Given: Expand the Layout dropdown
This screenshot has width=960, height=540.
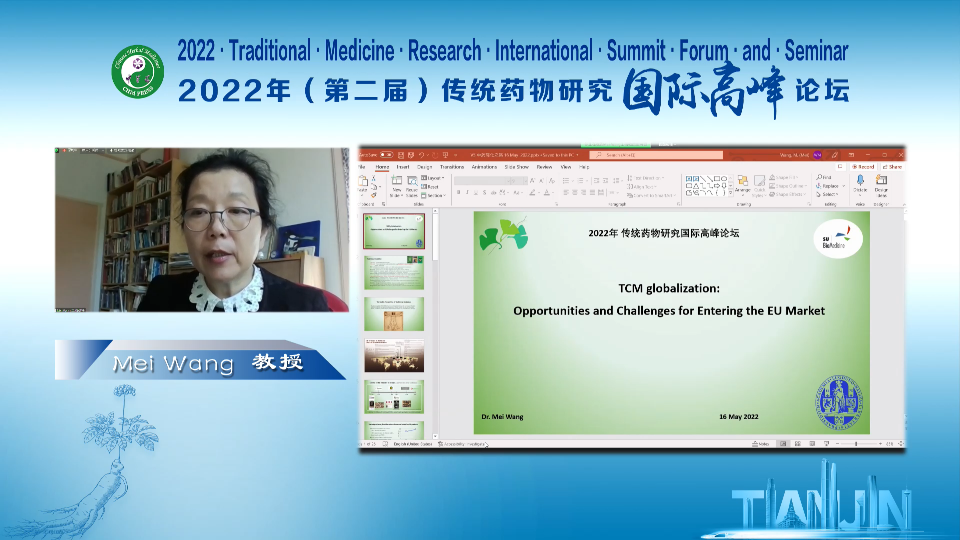Looking at the screenshot, I should tap(433, 177).
